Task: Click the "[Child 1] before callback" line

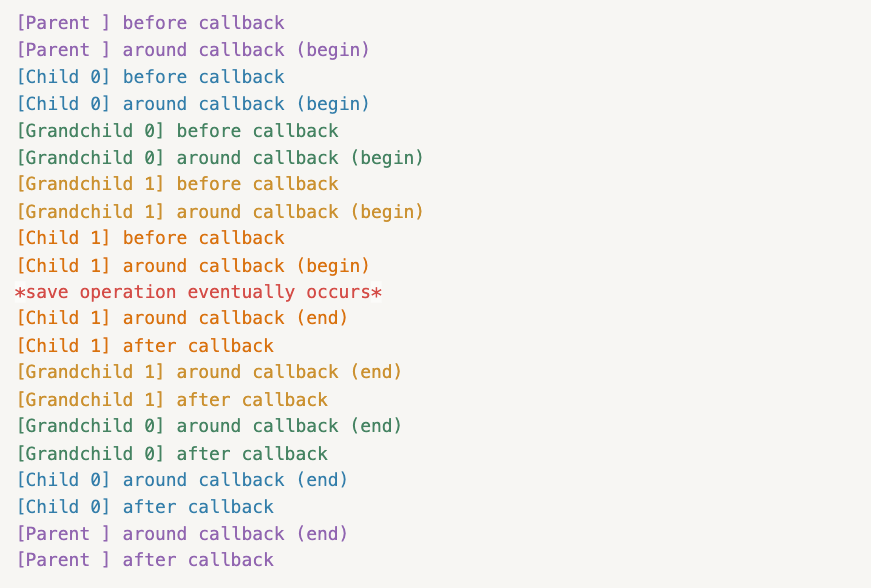Action: point(150,238)
